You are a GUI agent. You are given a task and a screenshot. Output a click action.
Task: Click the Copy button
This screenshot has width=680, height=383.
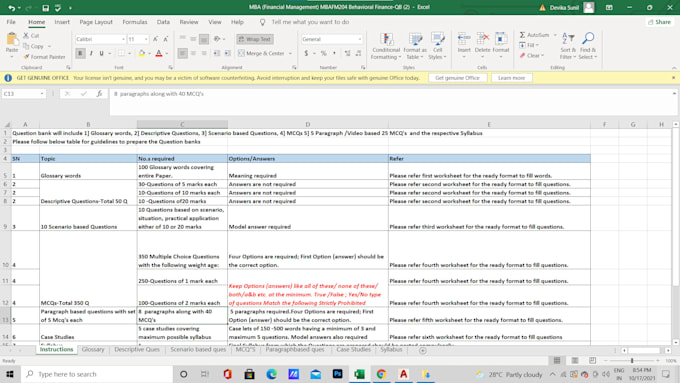[x=34, y=46]
